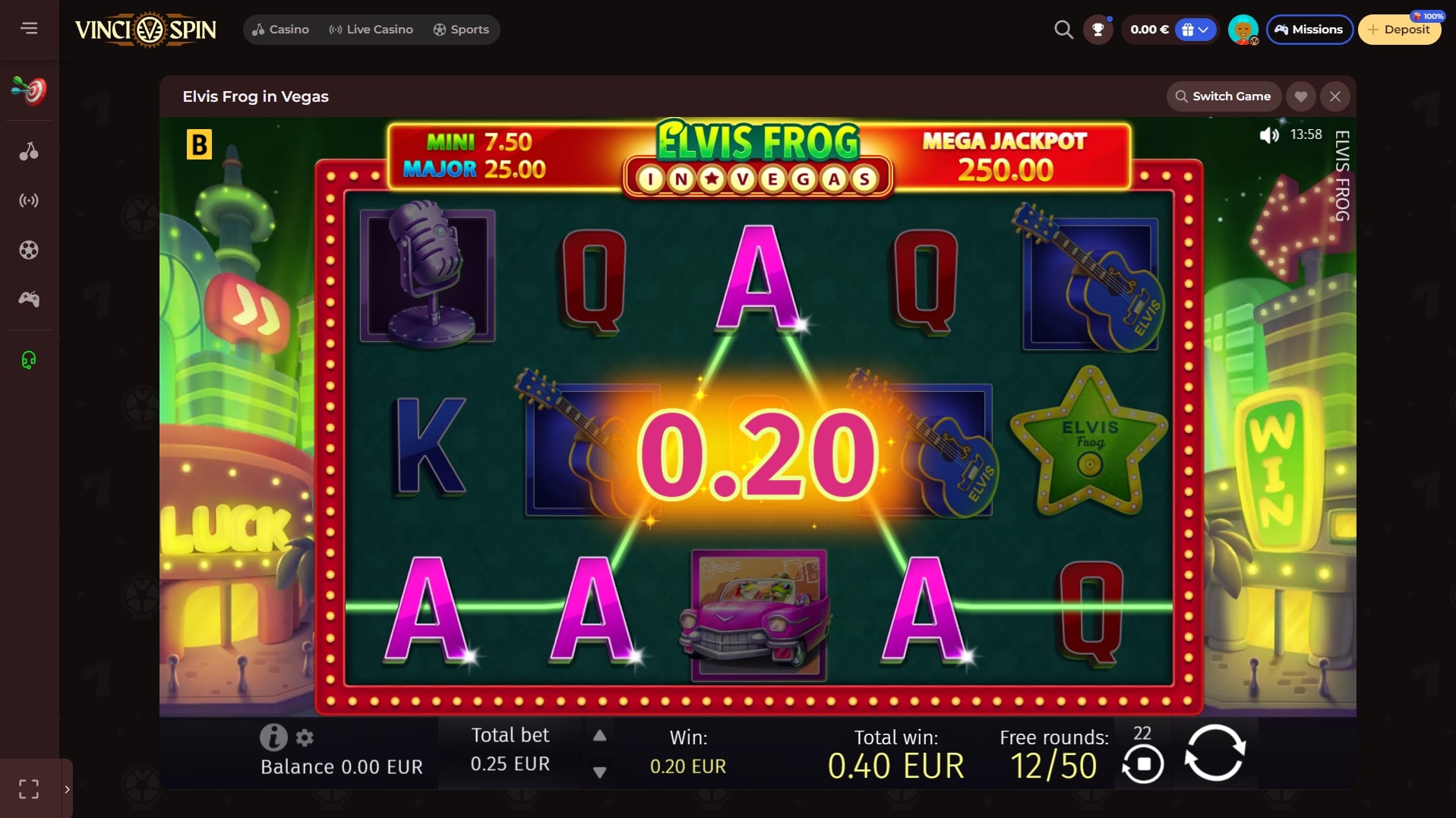Open the trophy tournaments icon
Viewport: 1456px width, 818px height.
pos(1098,30)
